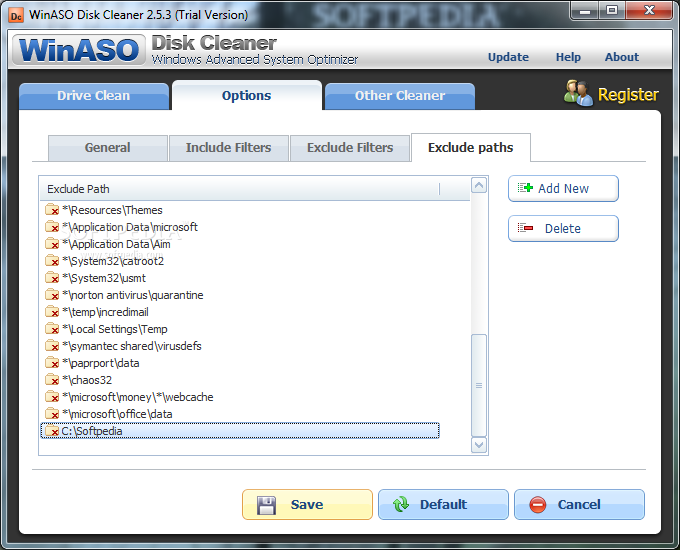Switch to the Include Filters tab
The width and height of the screenshot is (680, 550).
pos(229,148)
